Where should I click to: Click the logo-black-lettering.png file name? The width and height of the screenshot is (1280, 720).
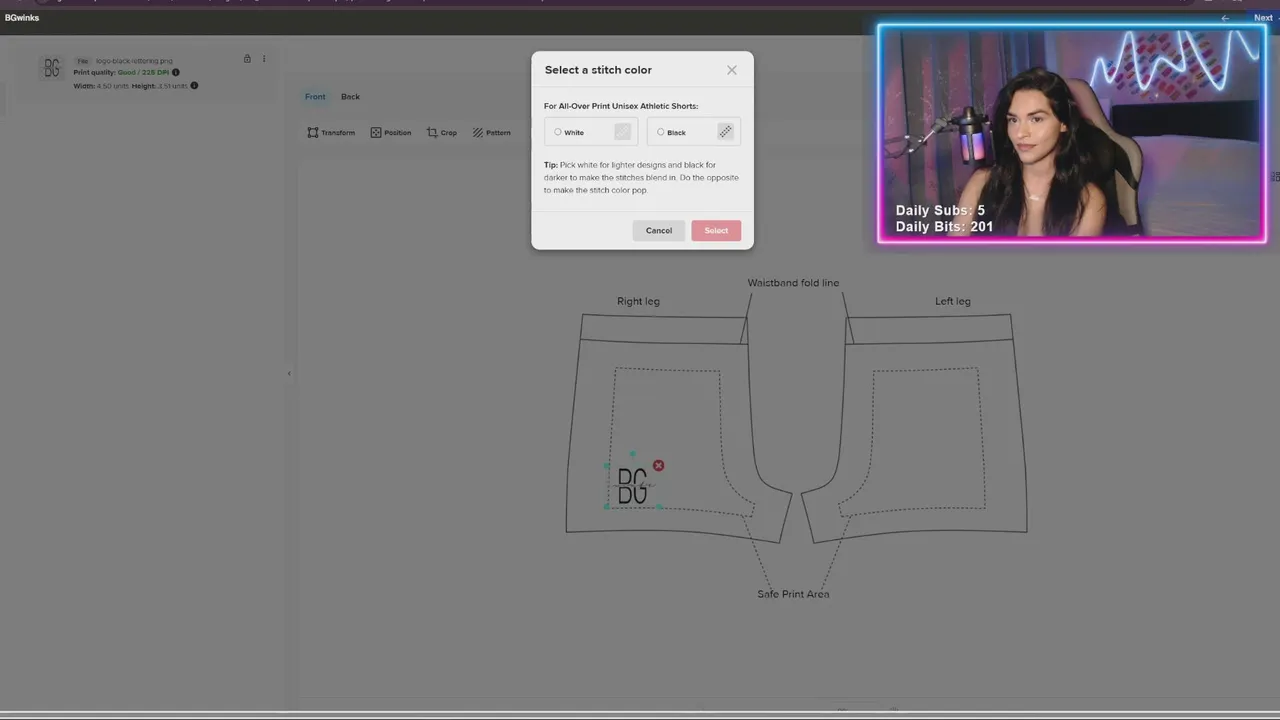[134, 61]
